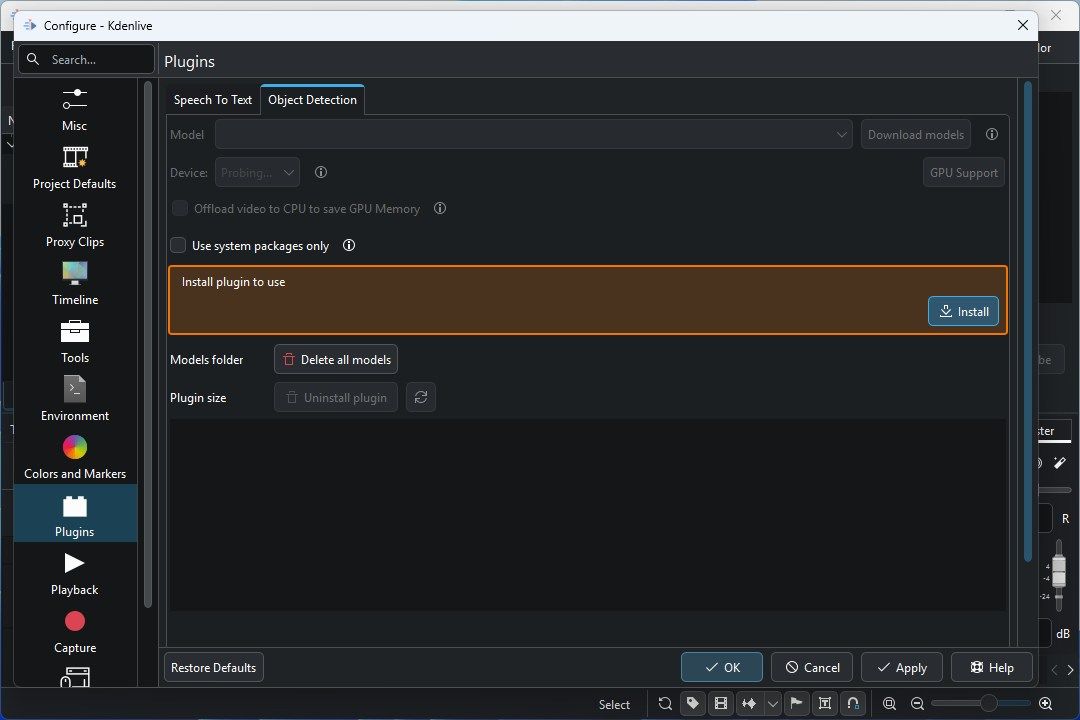Click the GPU Support button
1080x720 pixels.
coord(964,172)
